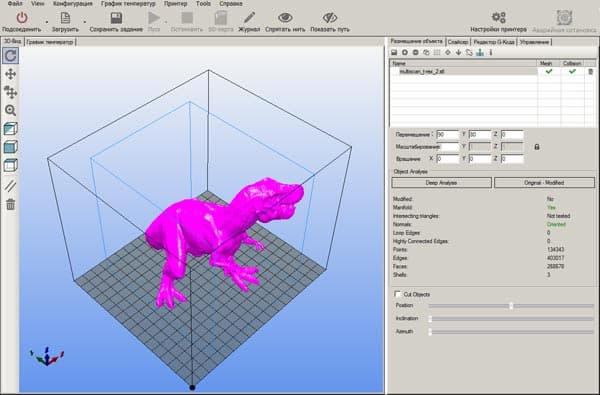600x395 pixels.
Task: Click the pink T-rex model in viewport
Action: pos(207,230)
